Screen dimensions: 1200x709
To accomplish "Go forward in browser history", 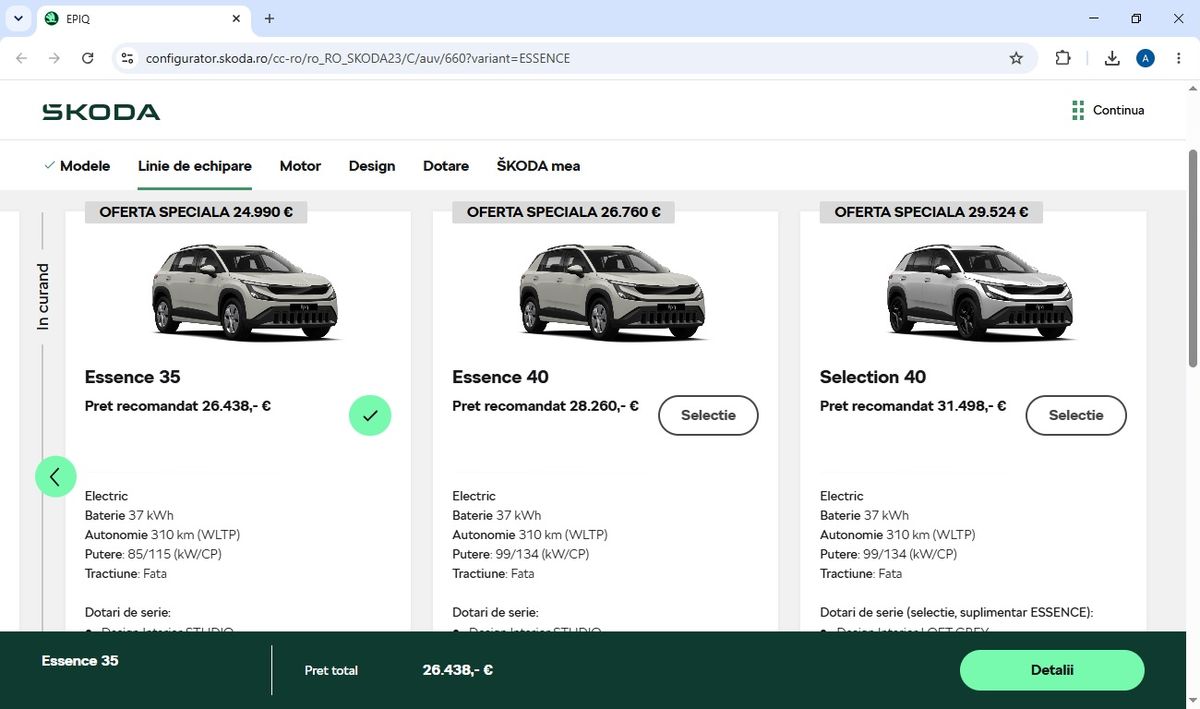I will 55,58.
